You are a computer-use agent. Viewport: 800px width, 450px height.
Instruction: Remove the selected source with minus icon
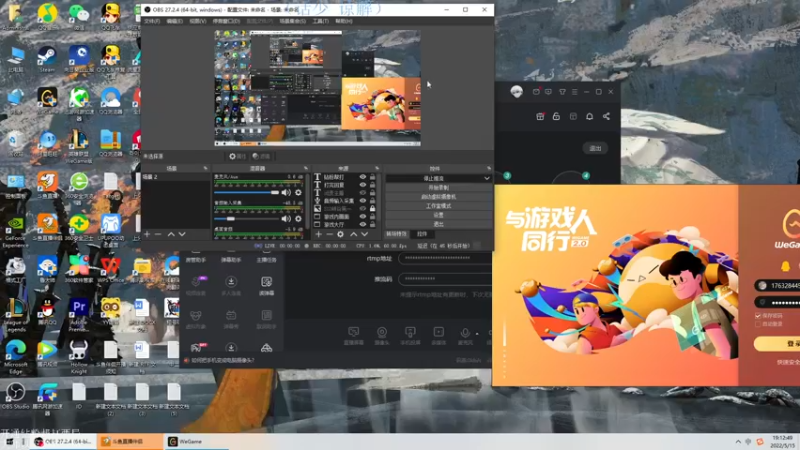[x=330, y=234]
